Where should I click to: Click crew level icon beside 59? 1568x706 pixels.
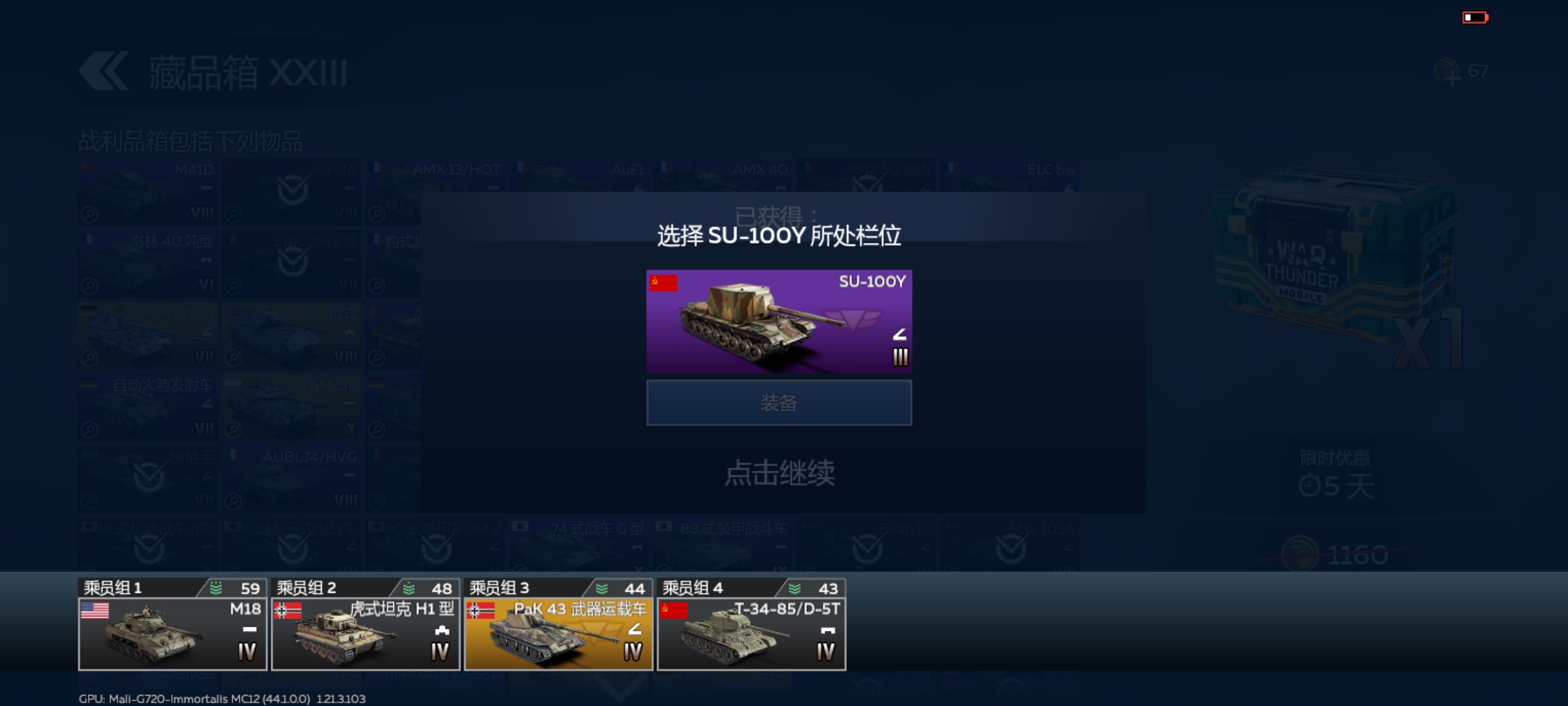[216, 588]
